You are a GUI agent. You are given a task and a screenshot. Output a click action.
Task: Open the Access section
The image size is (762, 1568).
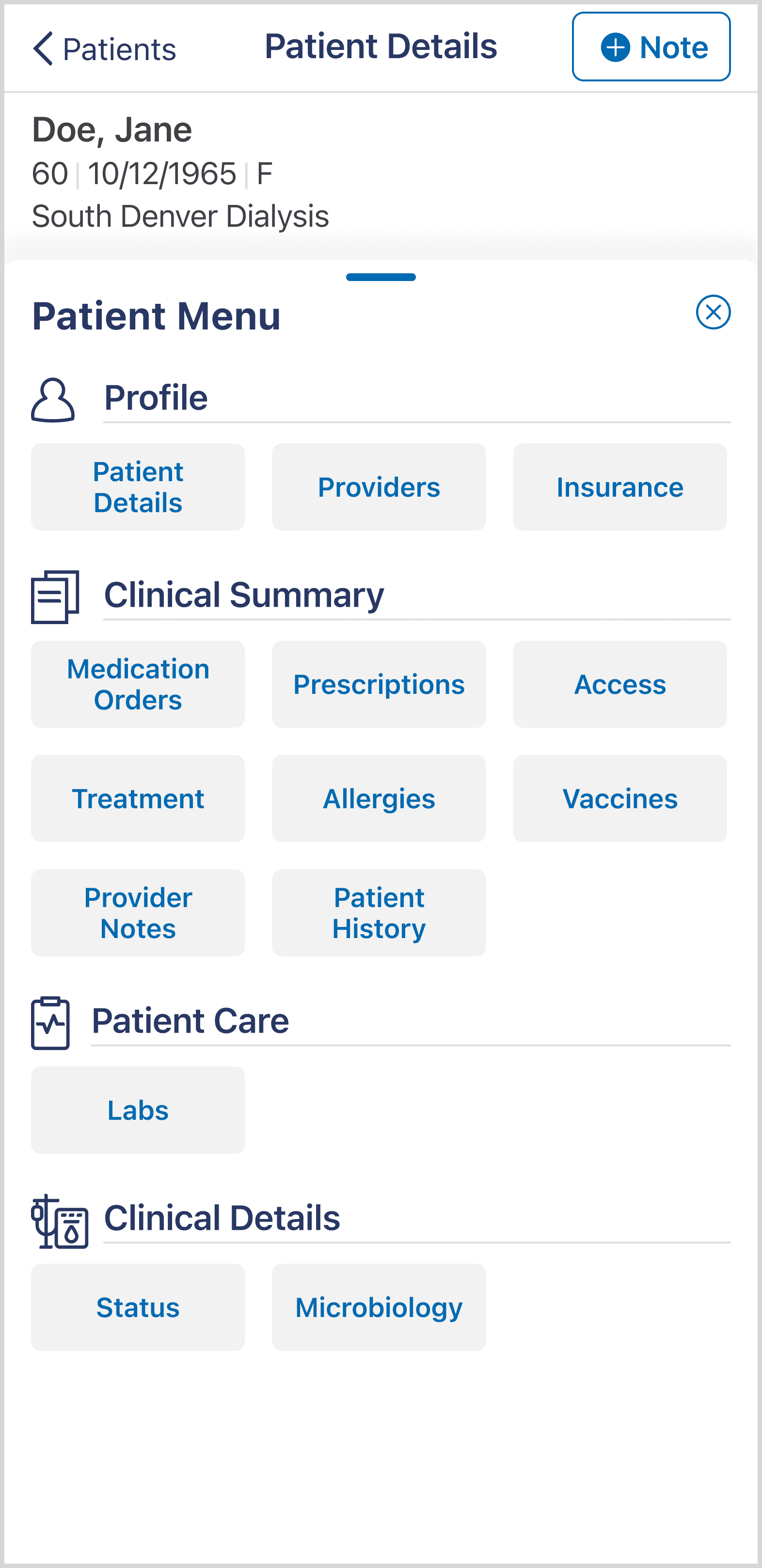coord(619,684)
